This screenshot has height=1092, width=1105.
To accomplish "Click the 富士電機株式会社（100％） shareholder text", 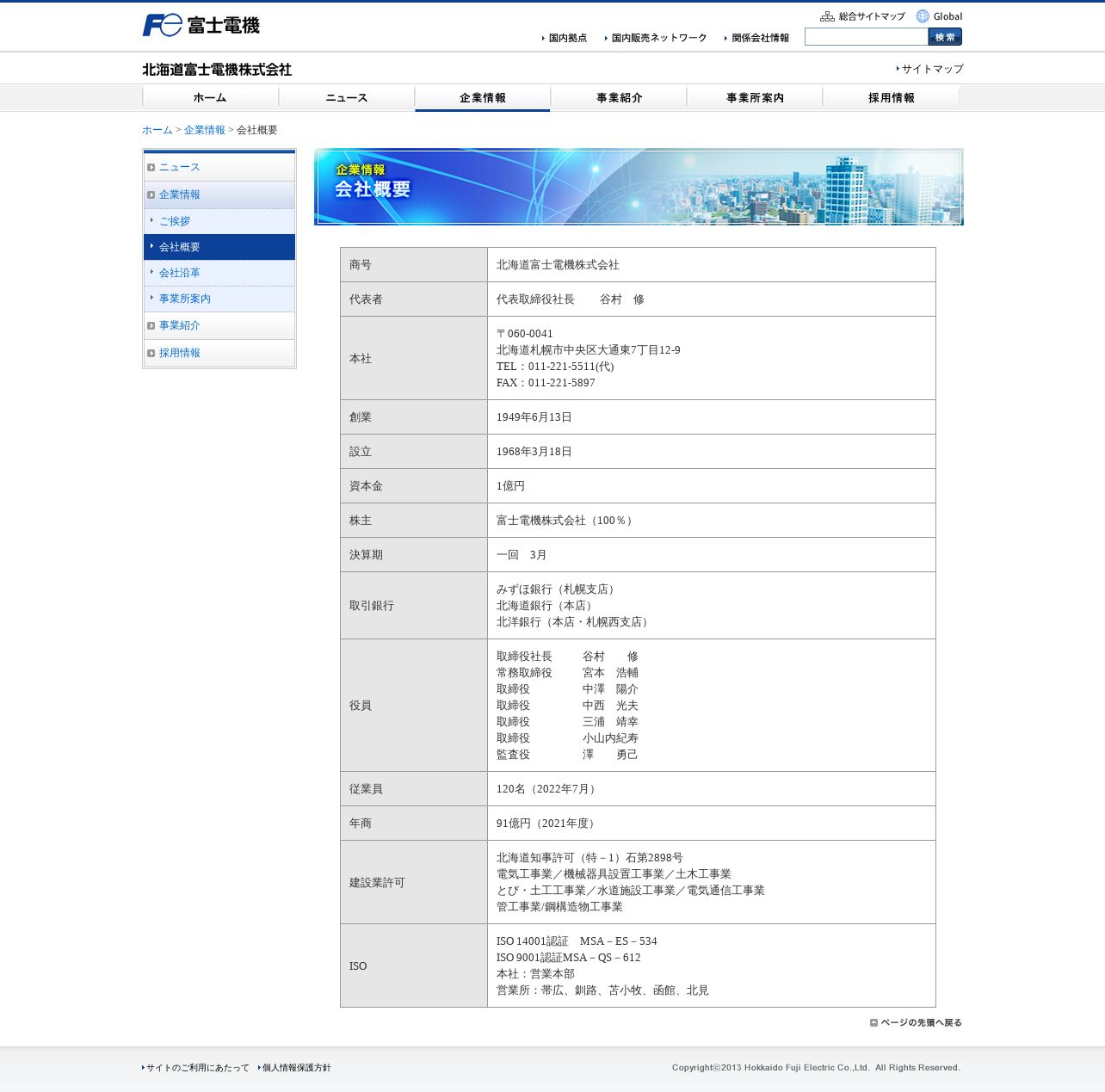I will pyautogui.click(x=566, y=521).
